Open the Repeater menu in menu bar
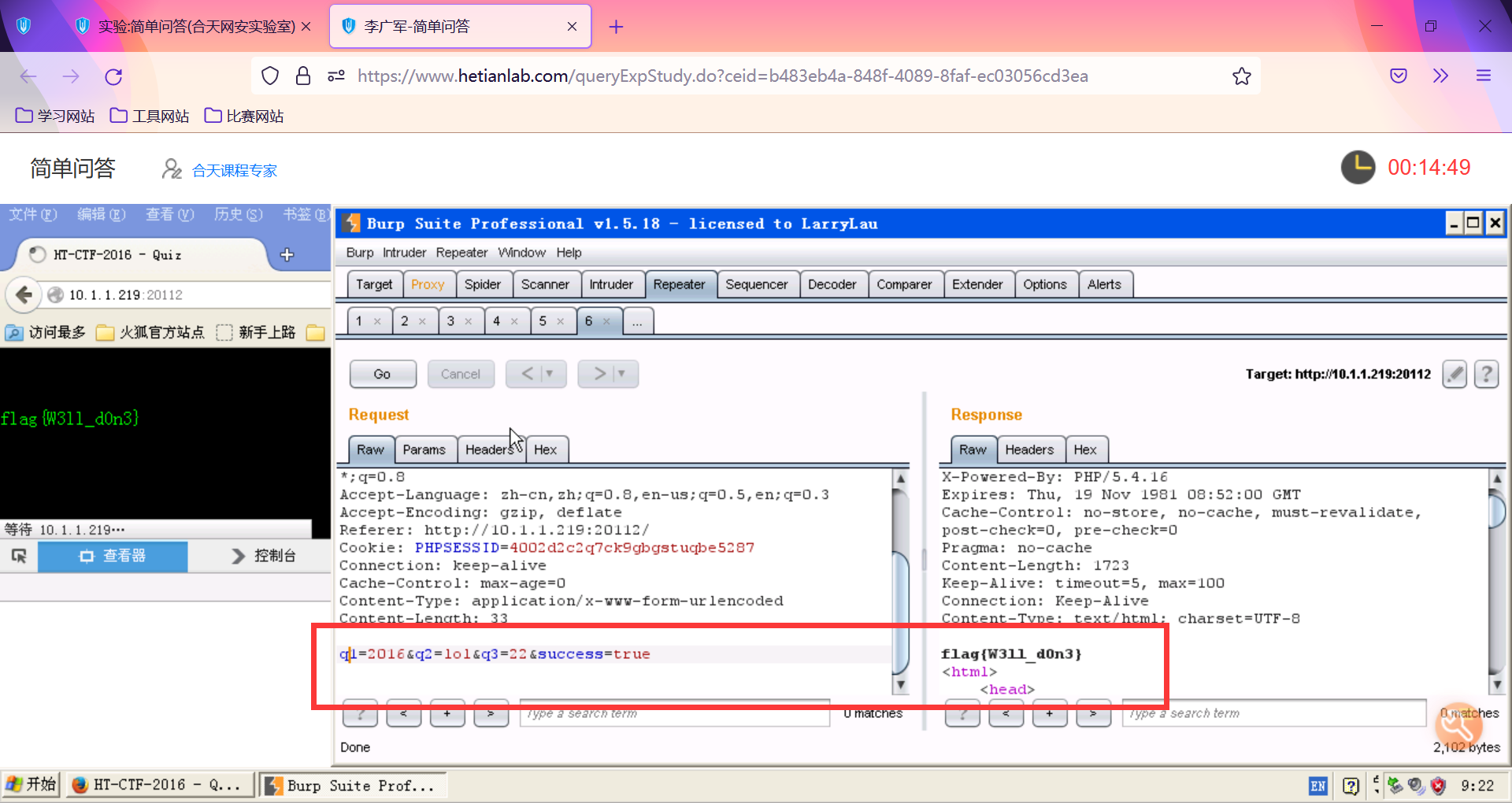 point(461,253)
